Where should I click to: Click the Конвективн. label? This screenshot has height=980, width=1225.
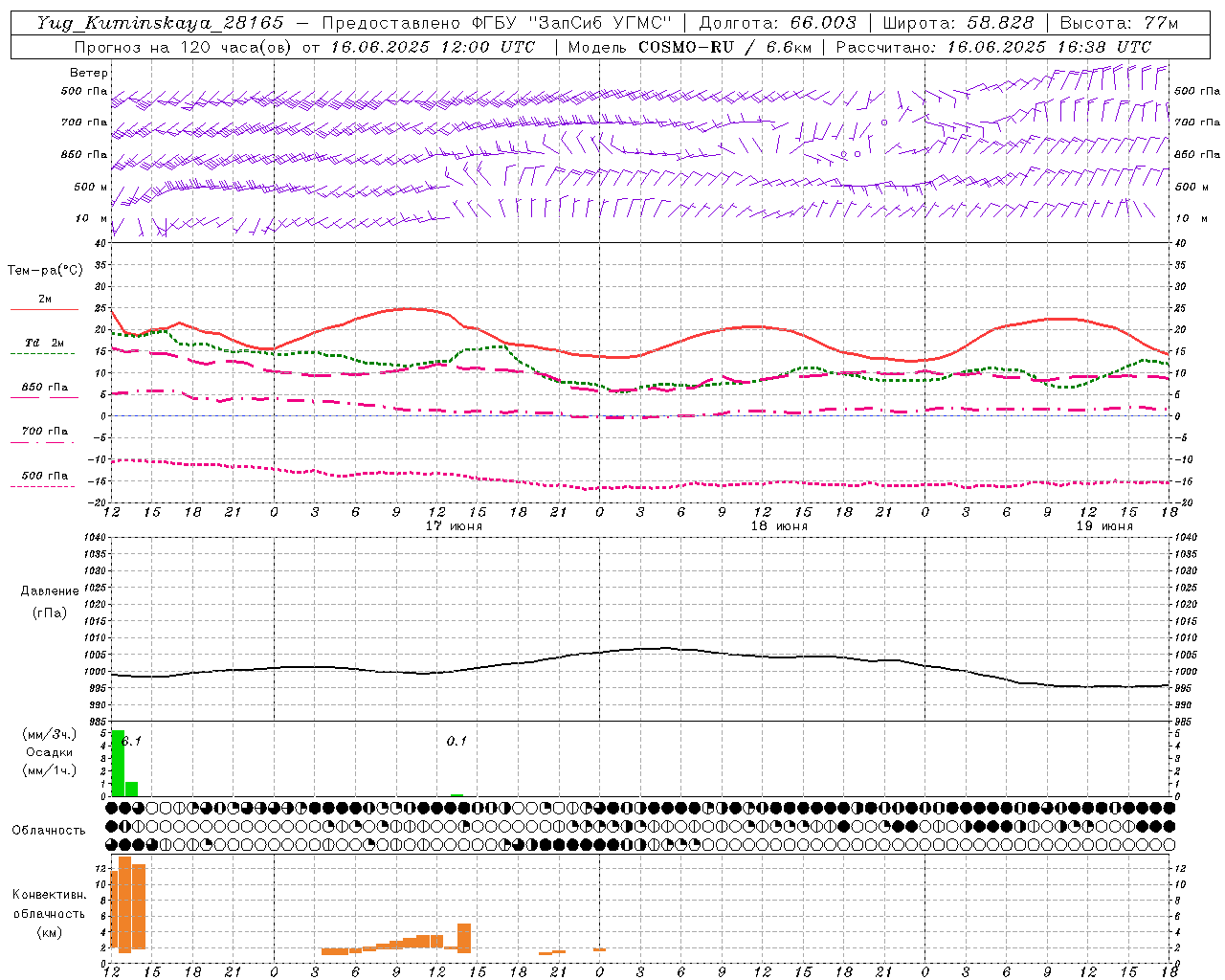pyautogui.click(x=49, y=895)
